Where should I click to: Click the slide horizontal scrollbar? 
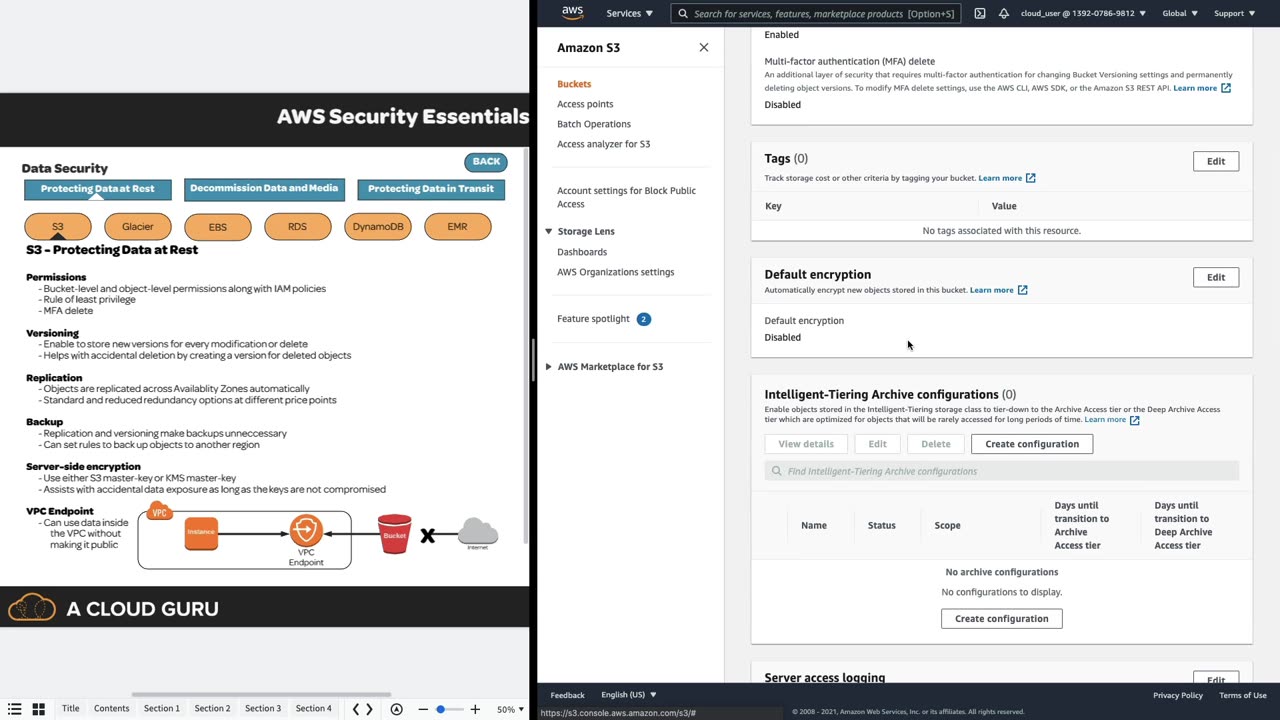pyautogui.click(x=261, y=695)
